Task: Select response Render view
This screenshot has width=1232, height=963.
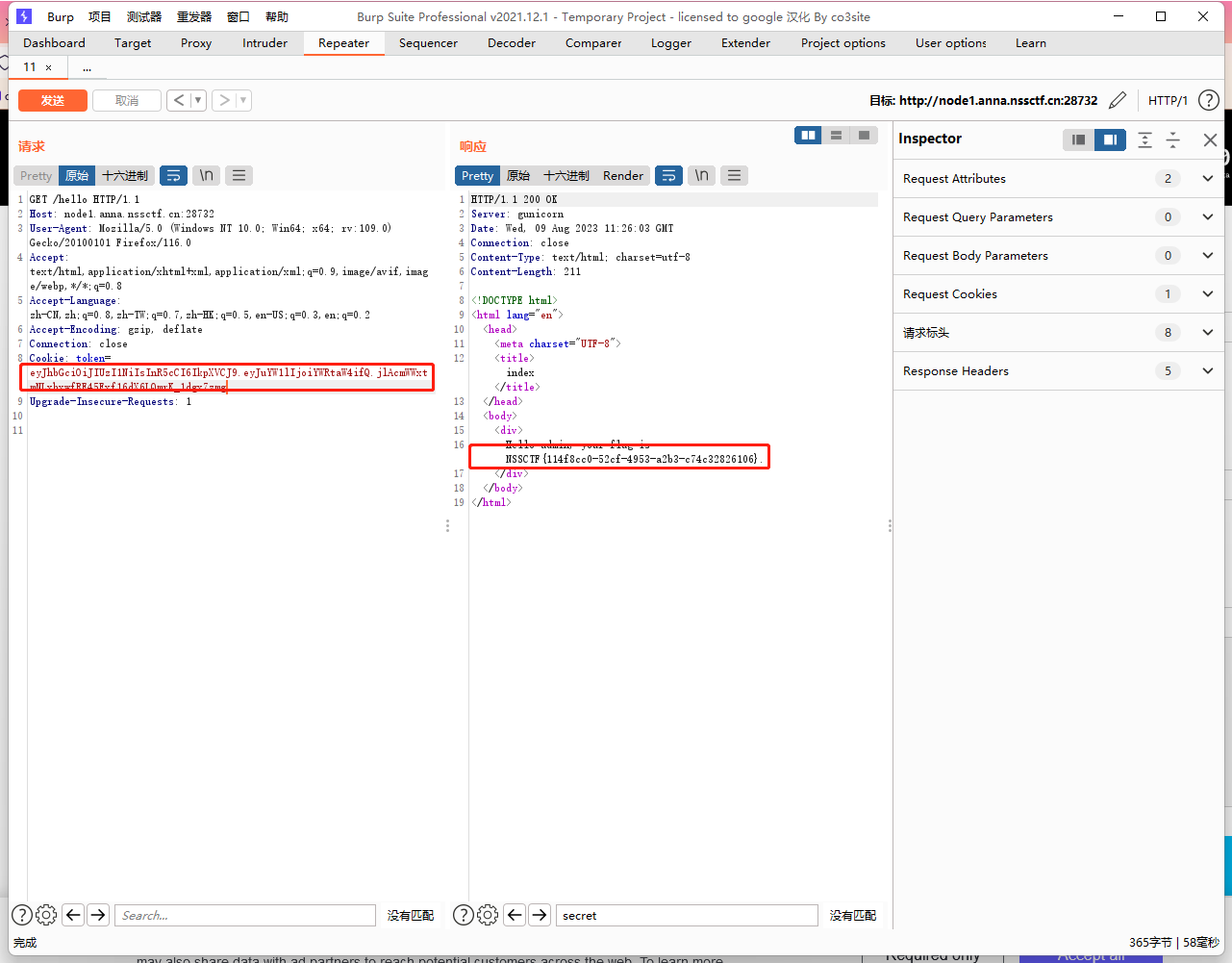Action: point(623,176)
